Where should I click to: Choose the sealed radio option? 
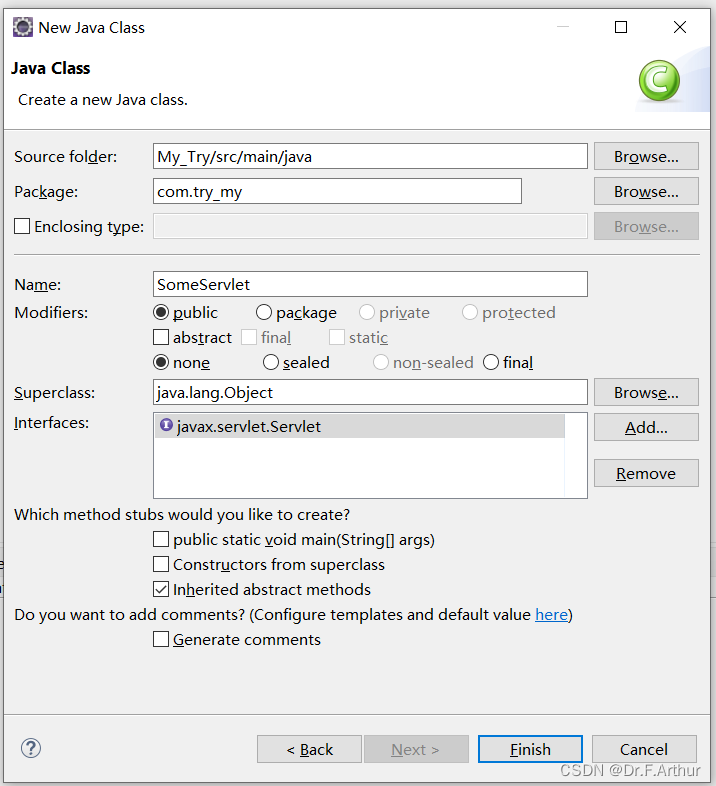pos(271,362)
